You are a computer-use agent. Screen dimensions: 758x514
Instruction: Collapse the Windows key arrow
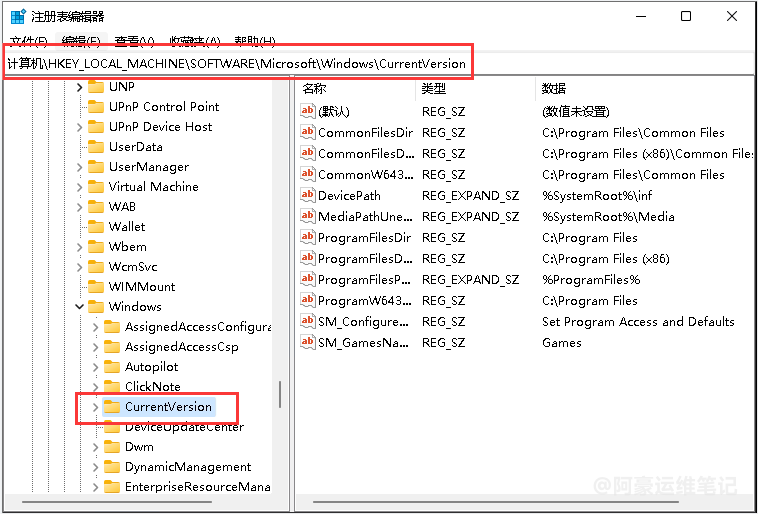click(x=80, y=307)
